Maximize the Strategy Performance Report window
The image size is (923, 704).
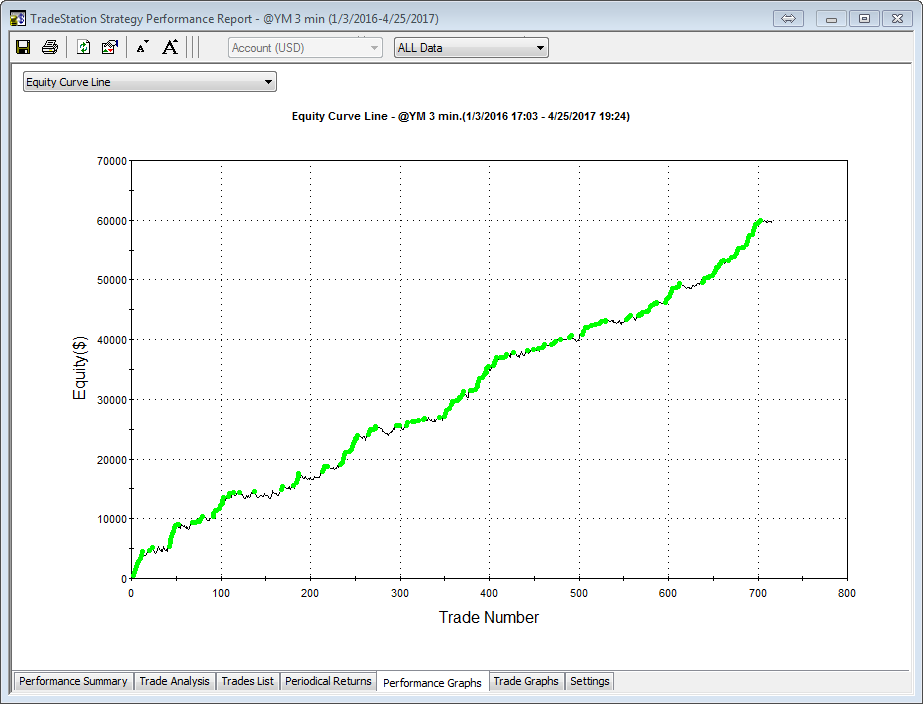(x=864, y=19)
